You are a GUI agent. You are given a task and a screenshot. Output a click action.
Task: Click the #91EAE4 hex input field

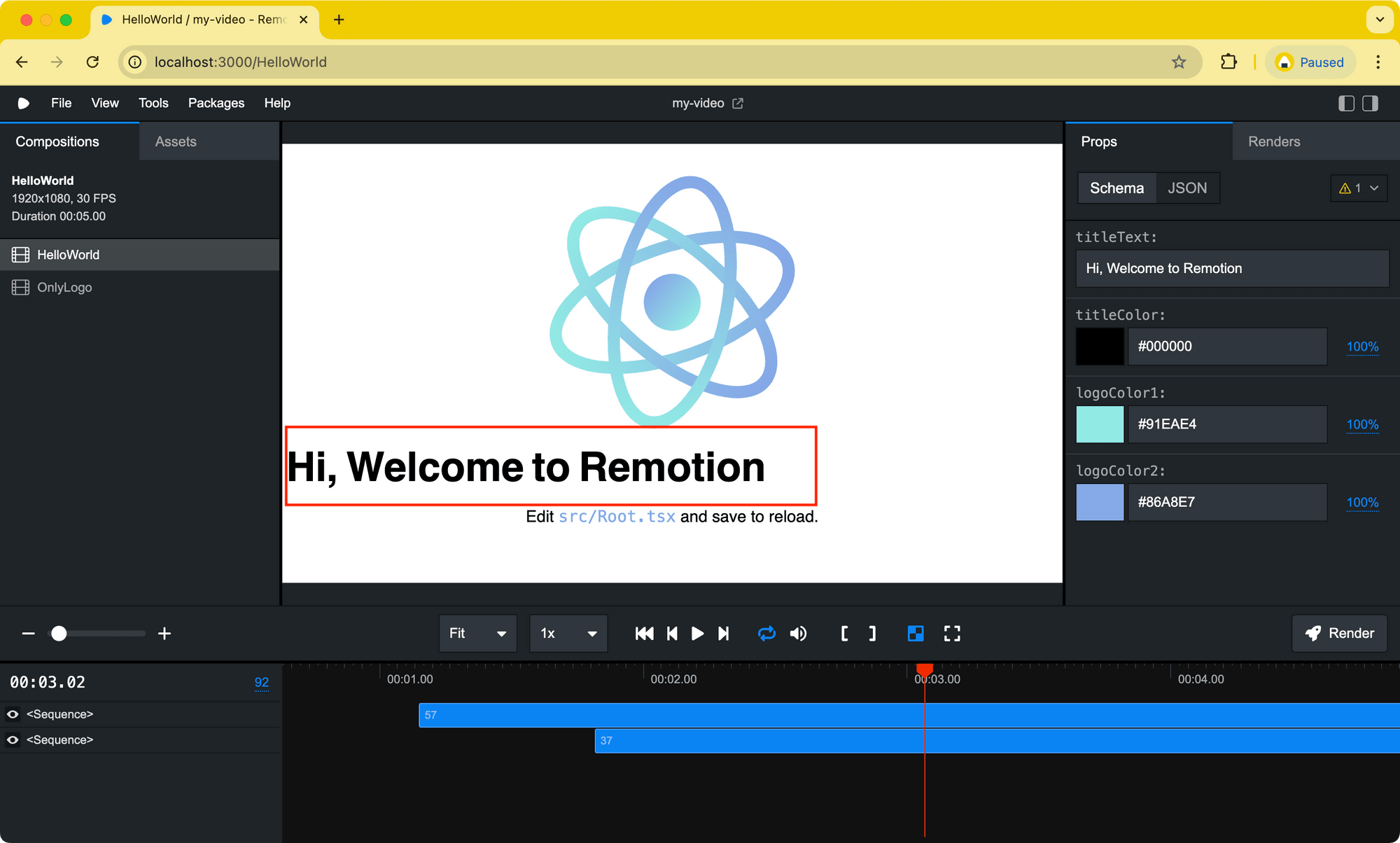[1227, 424]
